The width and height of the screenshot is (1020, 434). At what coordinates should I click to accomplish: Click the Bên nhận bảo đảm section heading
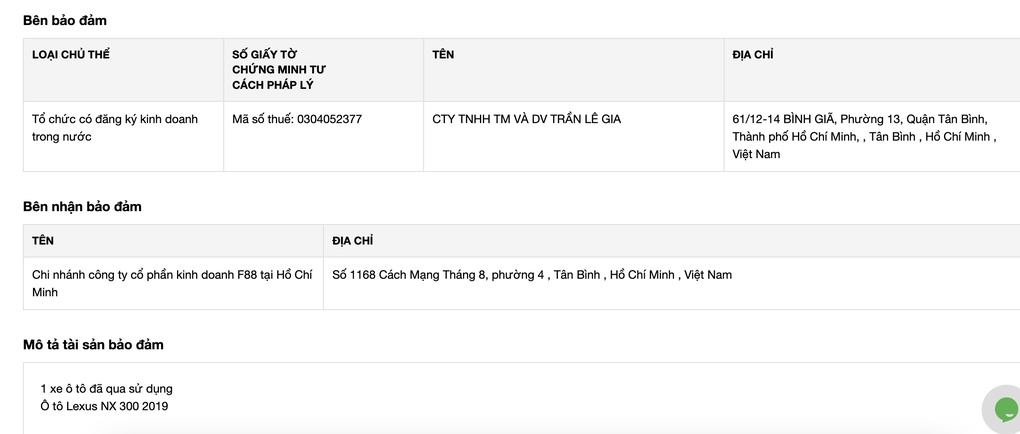tap(82, 207)
